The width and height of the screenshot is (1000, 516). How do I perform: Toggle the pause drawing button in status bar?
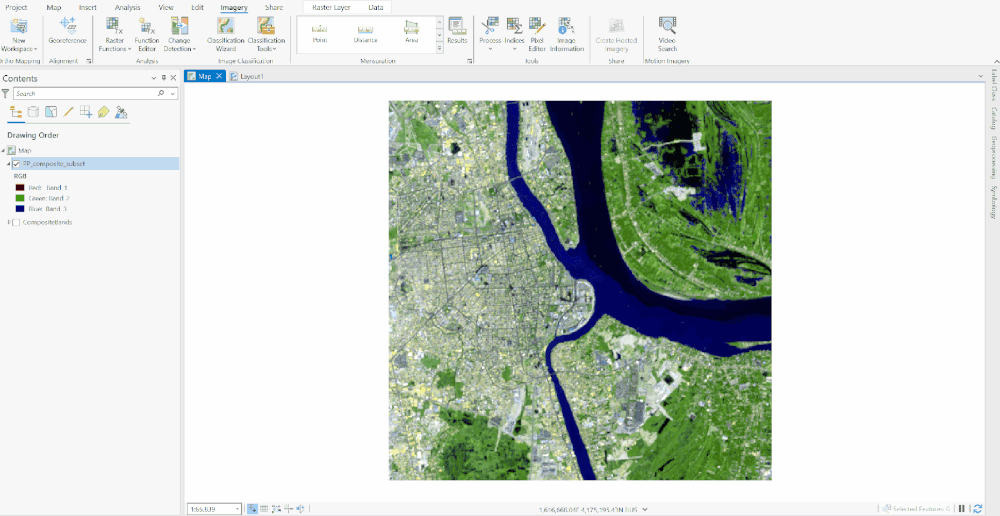(x=962, y=508)
